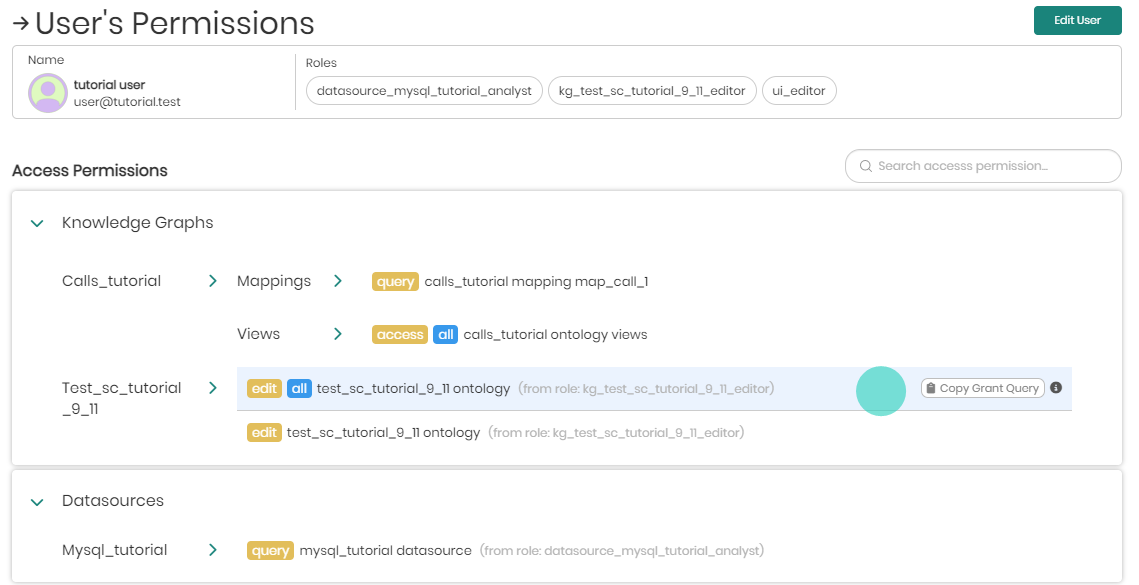Screen dimensions: 1139x585
Task: Click the mysql_tutorial datasource permission row
Action: 385,550
